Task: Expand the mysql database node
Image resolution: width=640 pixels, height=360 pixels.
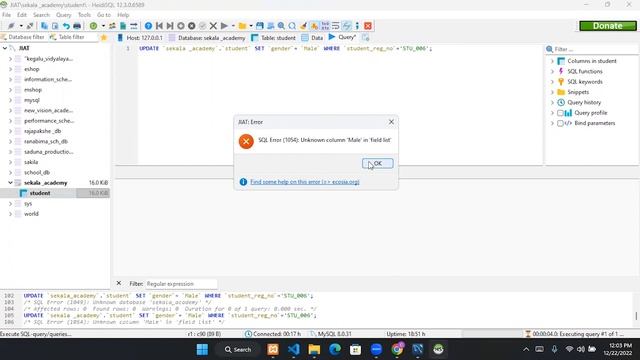Action: [x=10, y=100]
